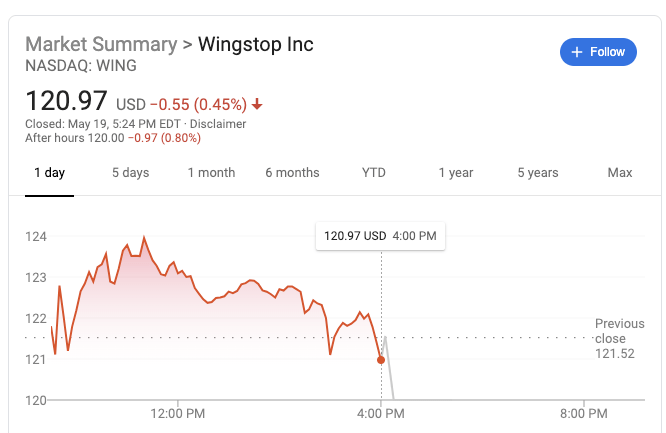Image resolution: width=666 pixels, height=433 pixels.
Task: Show the 1 month chart range
Action: pyautogui.click(x=211, y=173)
